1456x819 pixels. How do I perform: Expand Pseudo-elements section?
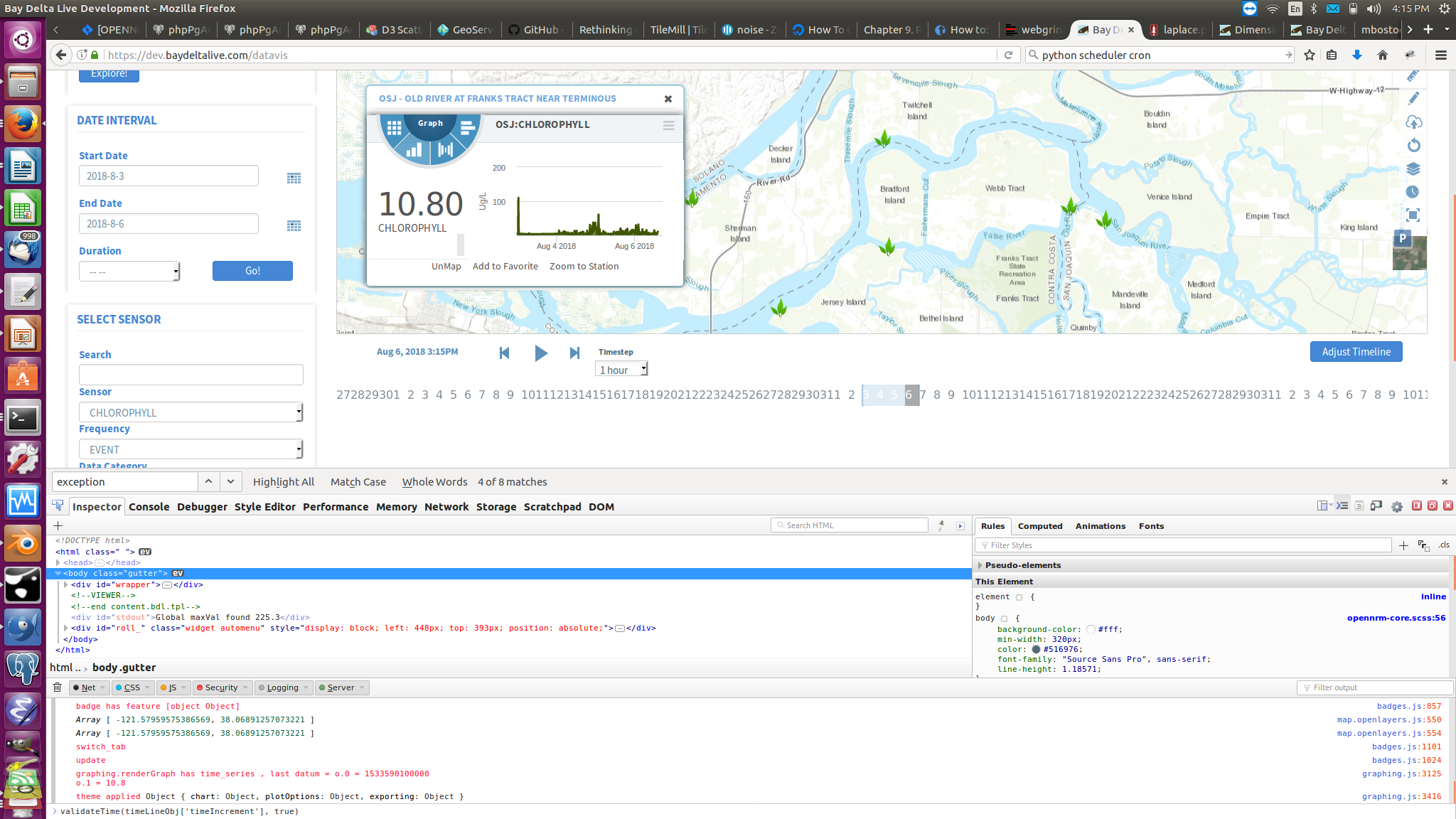(980, 565)
